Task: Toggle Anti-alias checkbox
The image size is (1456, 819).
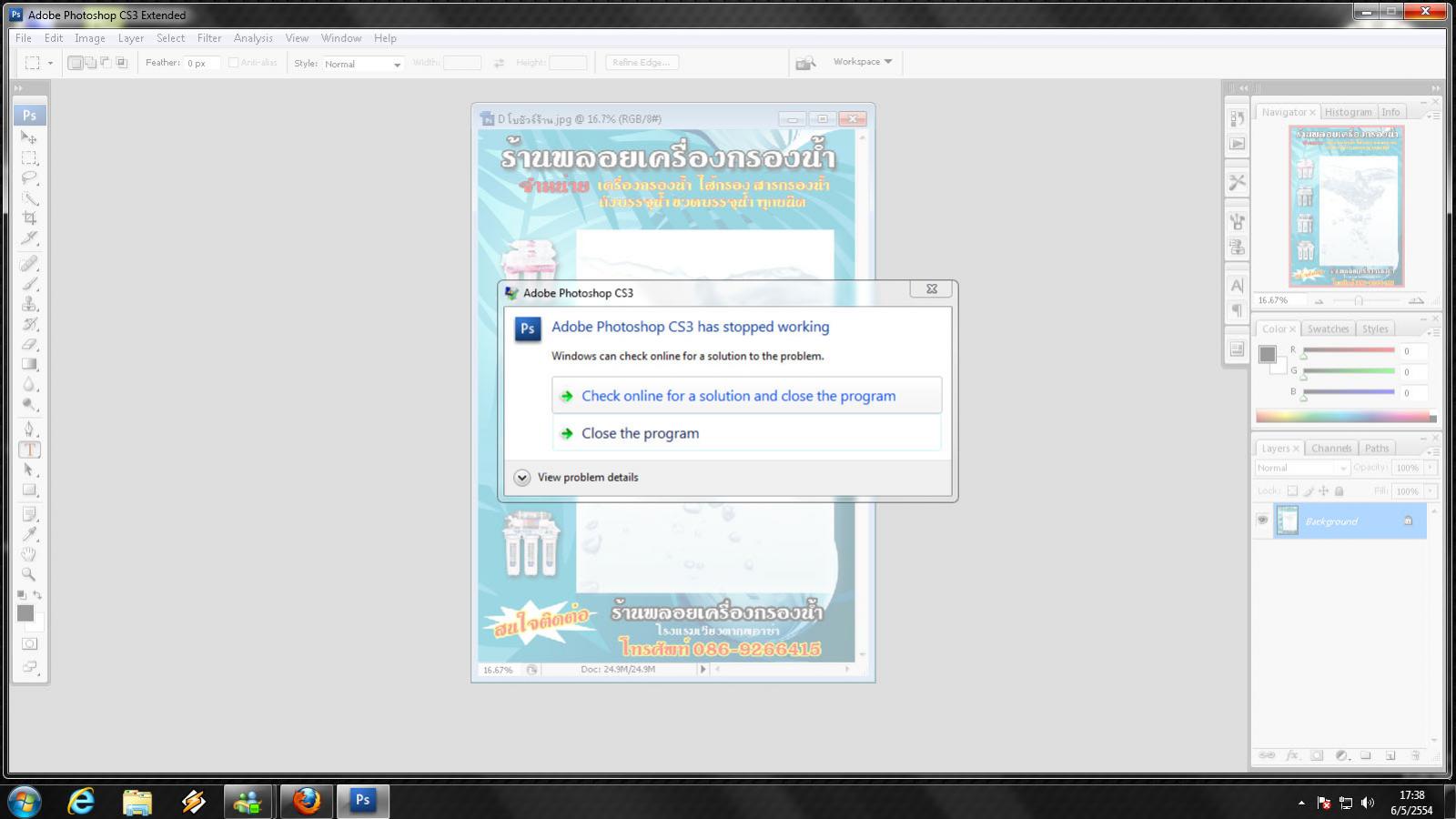Action: pyautogui.click(x=234, y=63)
